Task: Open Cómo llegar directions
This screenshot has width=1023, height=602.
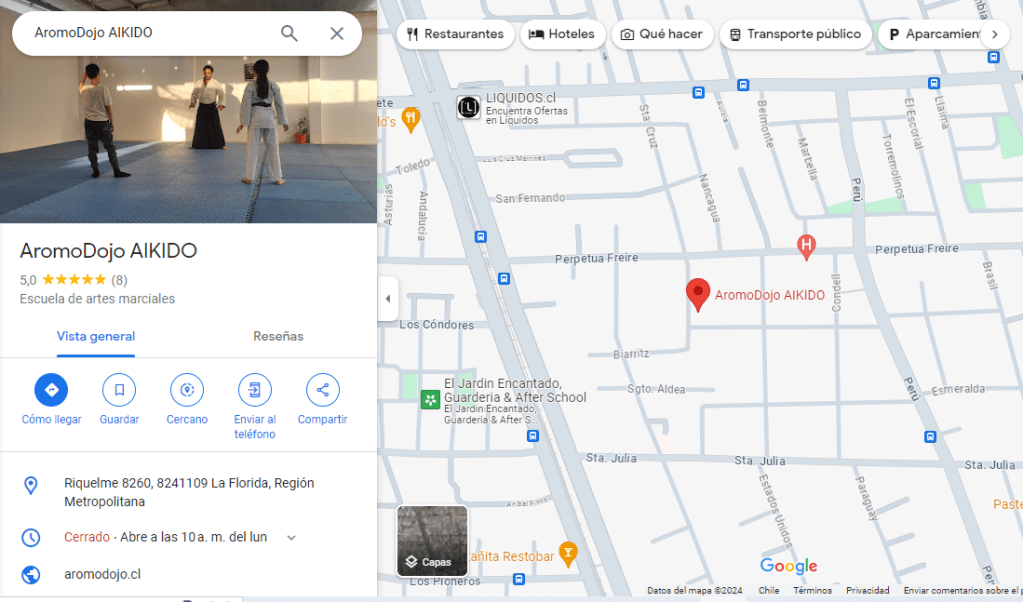Action: [51, 390]
